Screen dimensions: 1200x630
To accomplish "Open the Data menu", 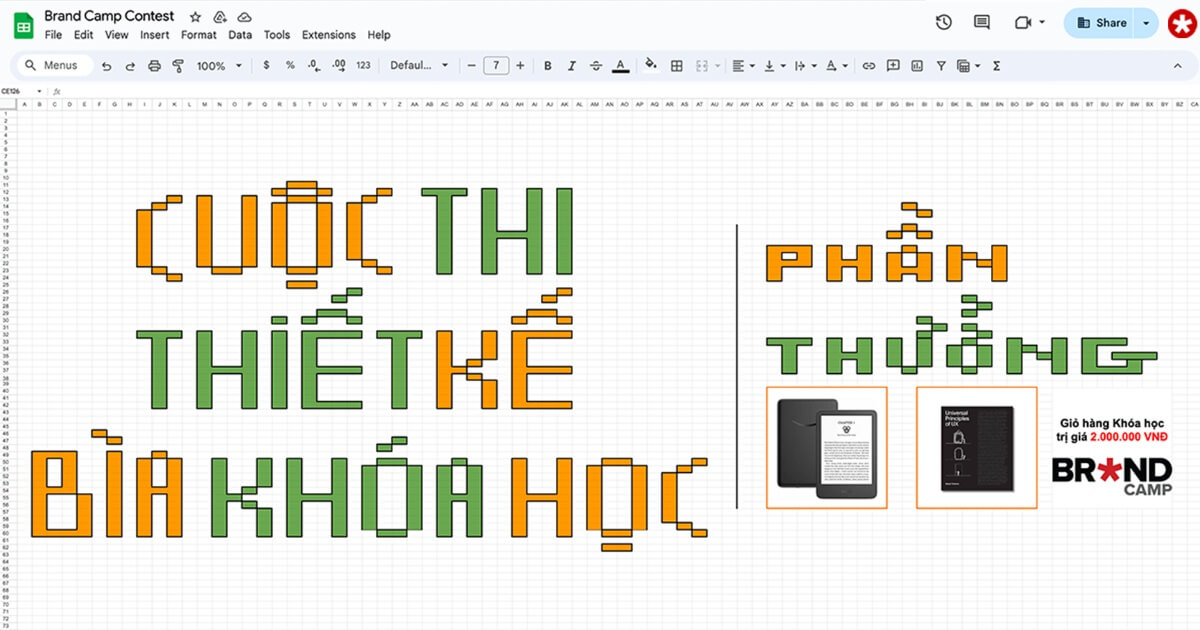I will pos(240,35).
